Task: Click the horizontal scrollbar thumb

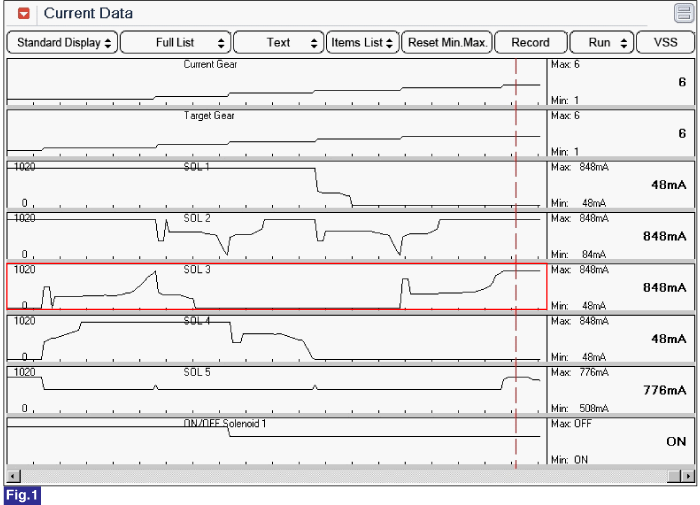Action: tap(674, 476)
